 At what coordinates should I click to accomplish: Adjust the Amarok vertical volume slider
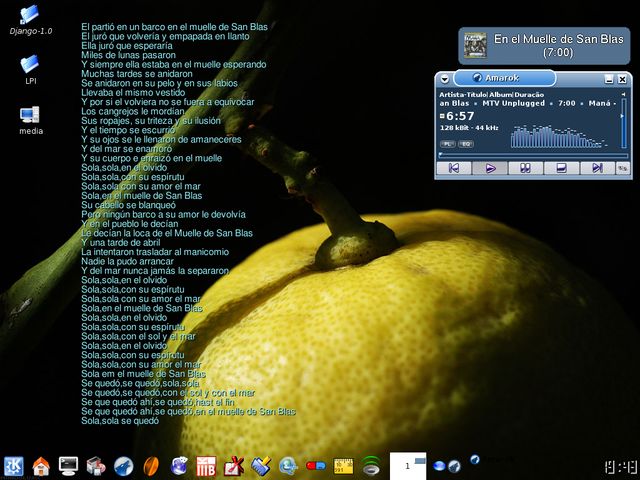coord(624,122)
